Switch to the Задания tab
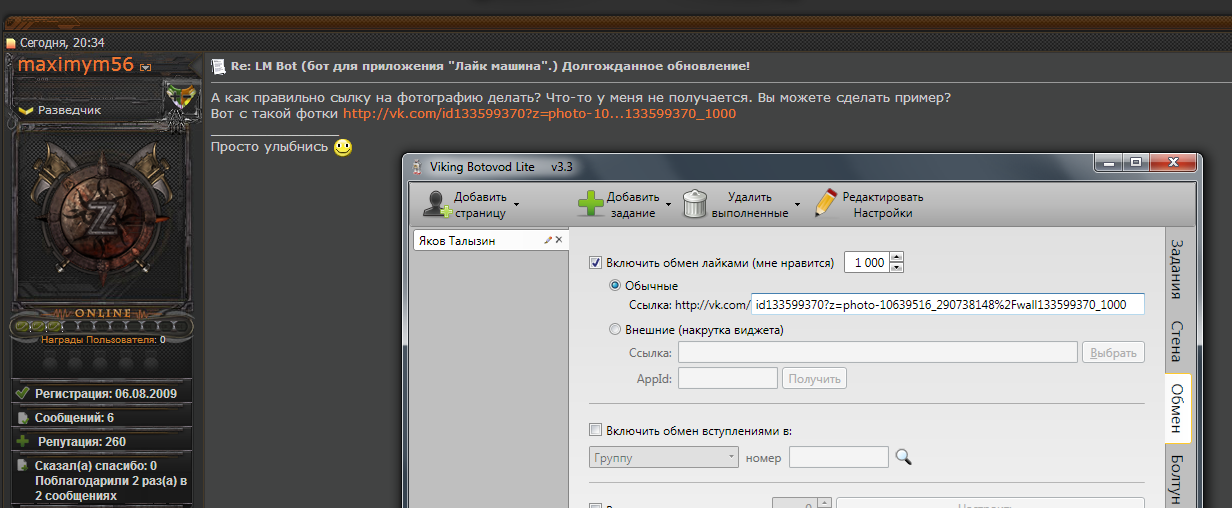 1177,269
